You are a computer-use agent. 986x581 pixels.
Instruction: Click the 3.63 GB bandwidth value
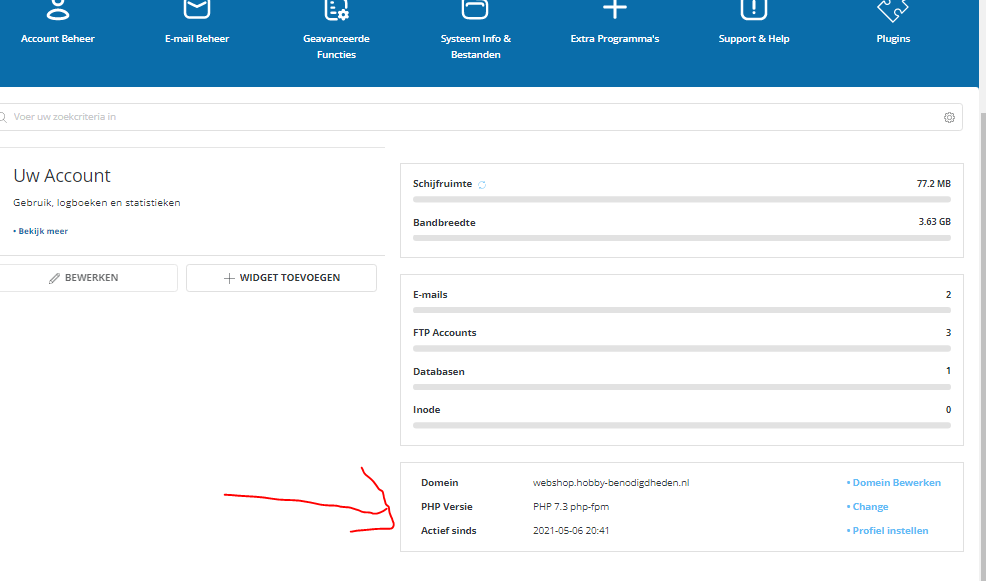click(934, 222)
